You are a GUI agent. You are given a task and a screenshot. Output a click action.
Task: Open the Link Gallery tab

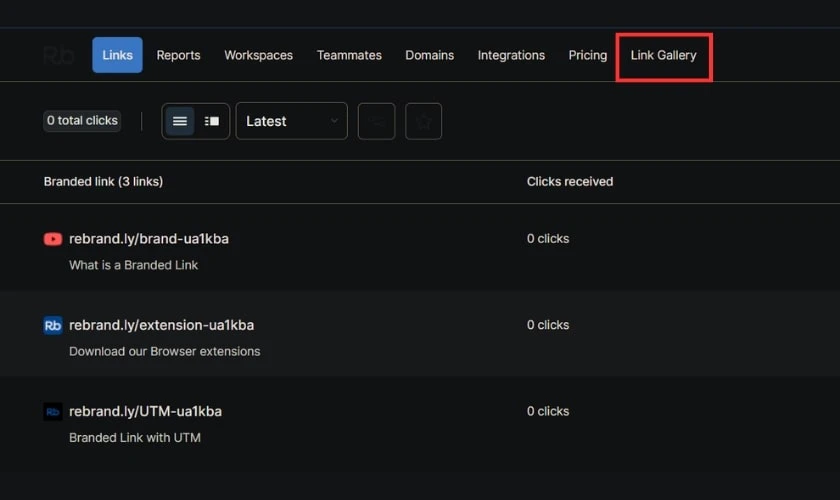coord(663,55)
